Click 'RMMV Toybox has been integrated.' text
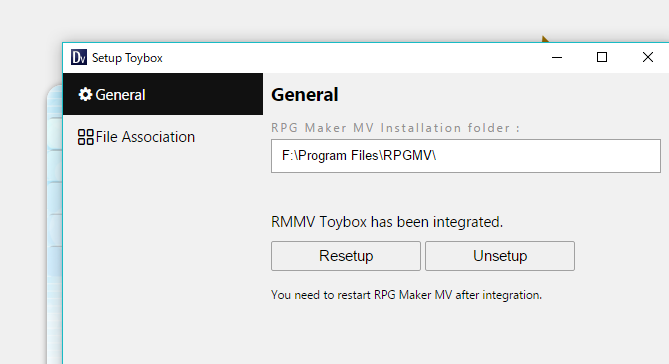Image resolution: width=669 pixels, height=364 pixels. click(387, 222)
